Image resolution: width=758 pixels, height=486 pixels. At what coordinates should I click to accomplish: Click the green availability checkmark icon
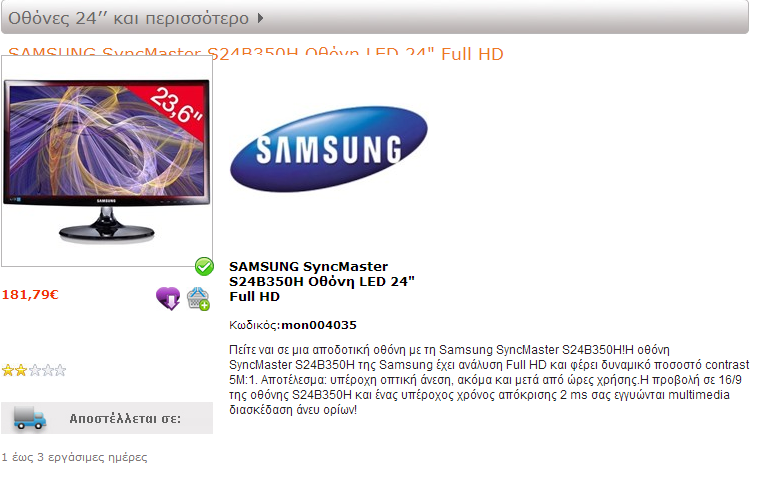[x=204, y=266]
